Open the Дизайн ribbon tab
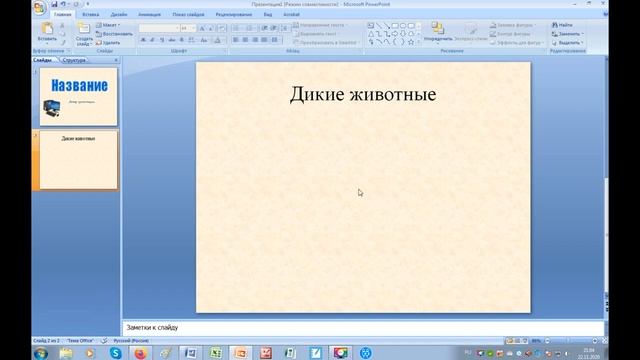Screen dimensions: 640x360 point(119,14)
